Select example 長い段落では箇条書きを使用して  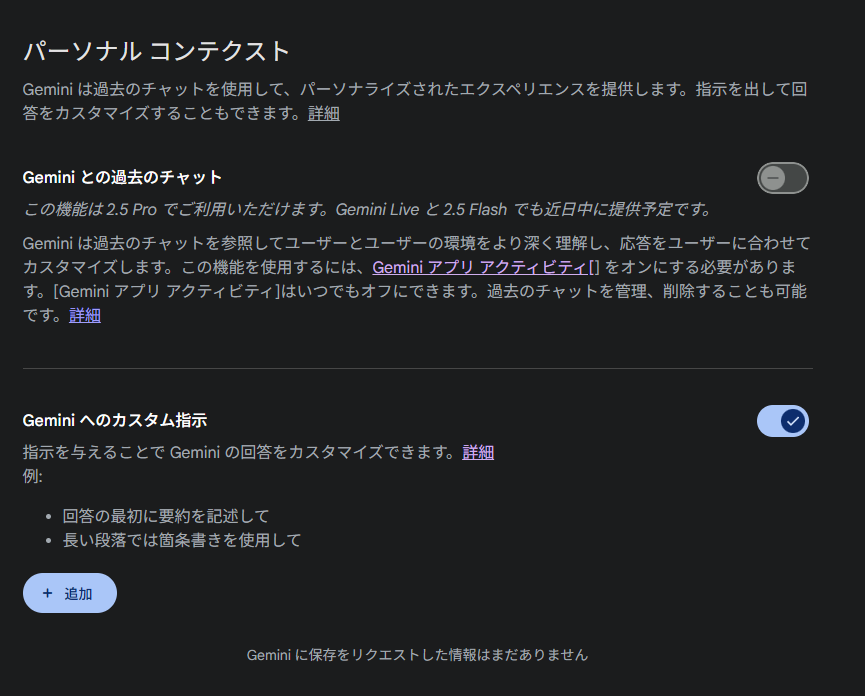click(181, 540)
